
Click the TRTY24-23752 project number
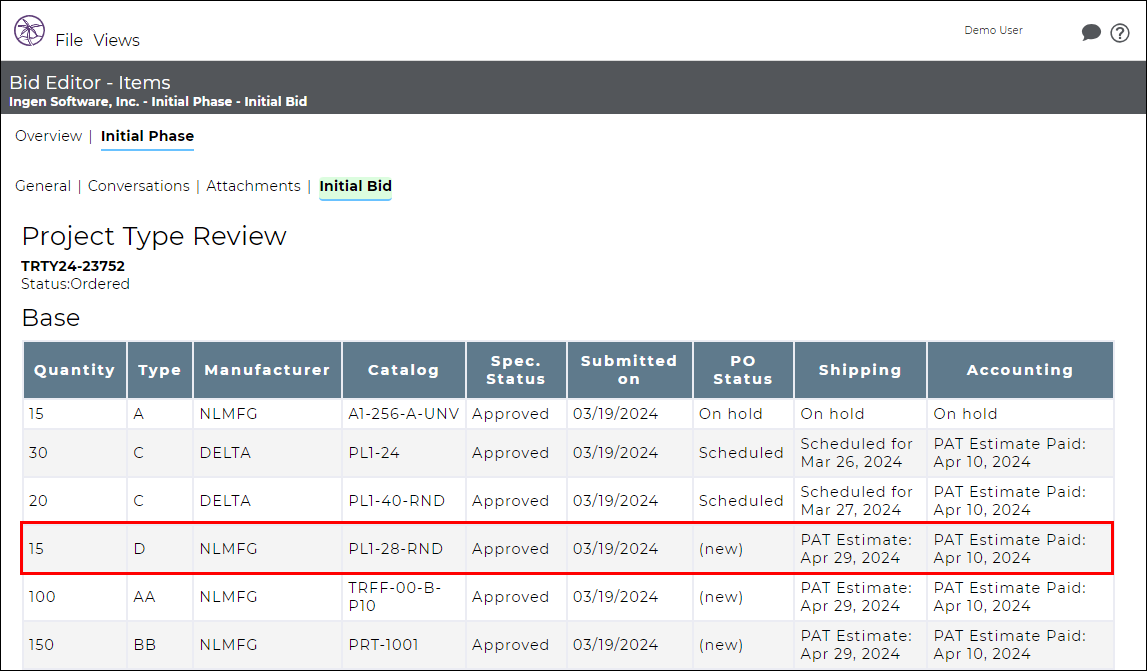pos(74,266)
